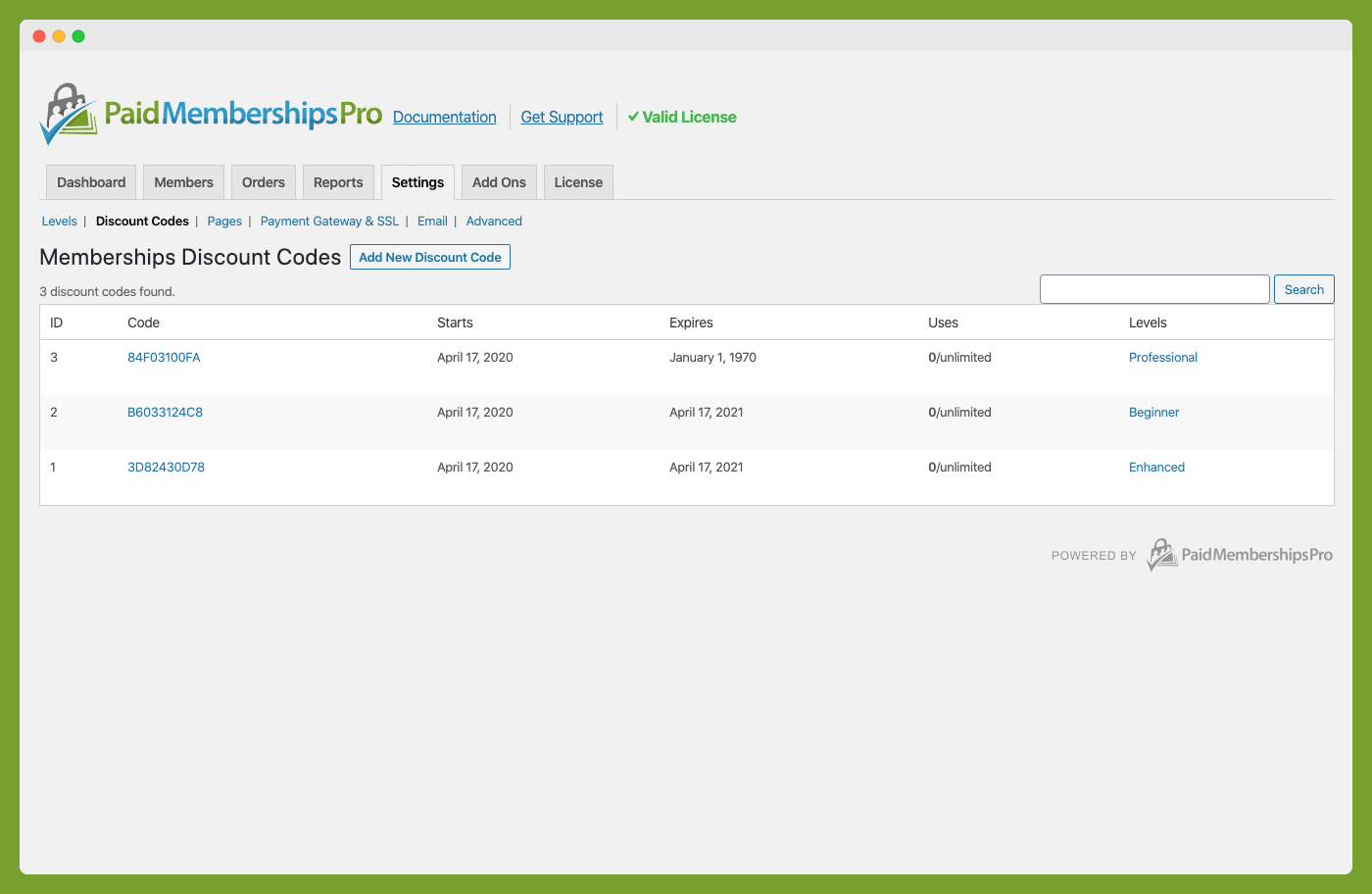1372x894 pixels.
Task: Open the Dashboard tab
Action: click(91, 182)
